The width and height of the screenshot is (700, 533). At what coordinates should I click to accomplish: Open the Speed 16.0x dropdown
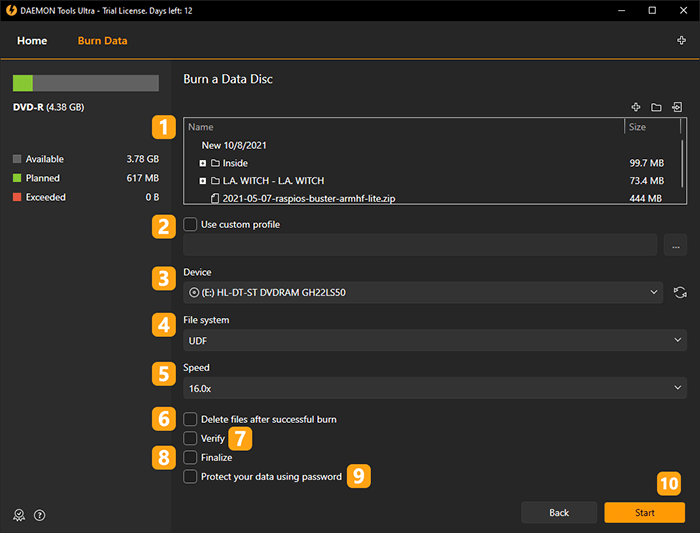pos(435,388)
